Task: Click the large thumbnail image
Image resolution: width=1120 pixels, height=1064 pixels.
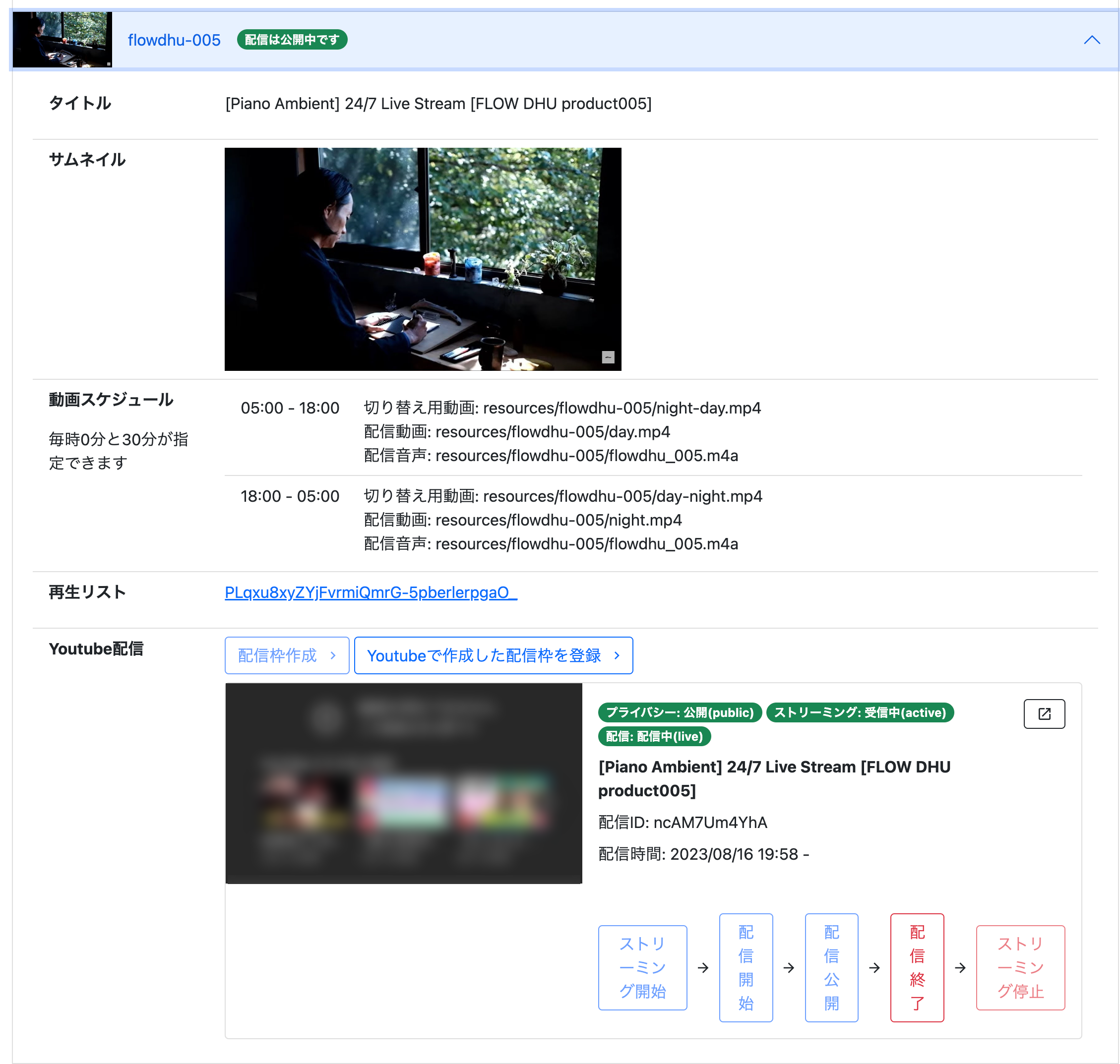Action: pos(423,259)
